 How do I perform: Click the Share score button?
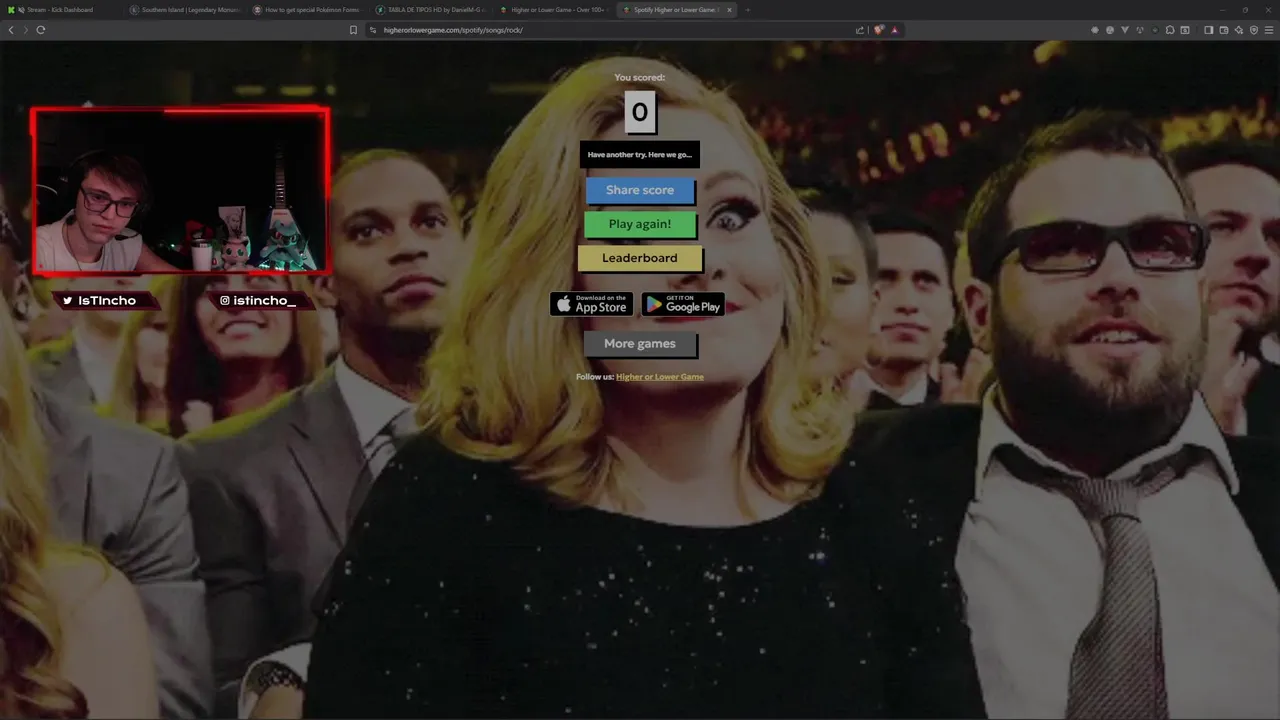click(640, 190)
